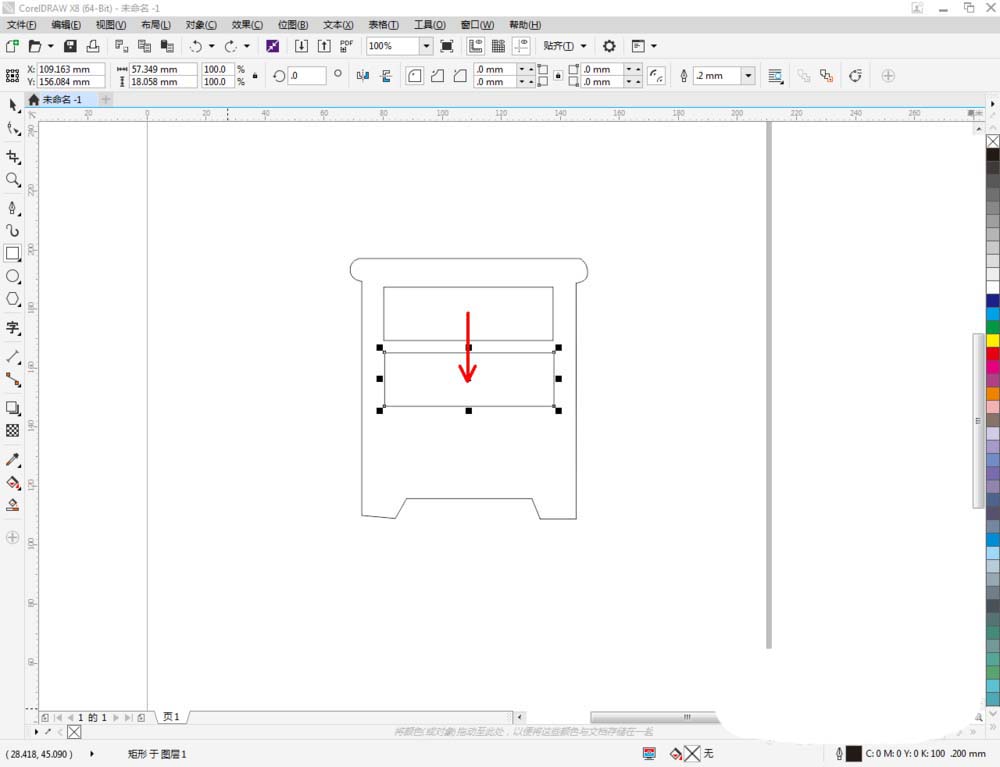Click the Export to PDF icon
This screenshot has width=1000, height=767.
[346, 46]
